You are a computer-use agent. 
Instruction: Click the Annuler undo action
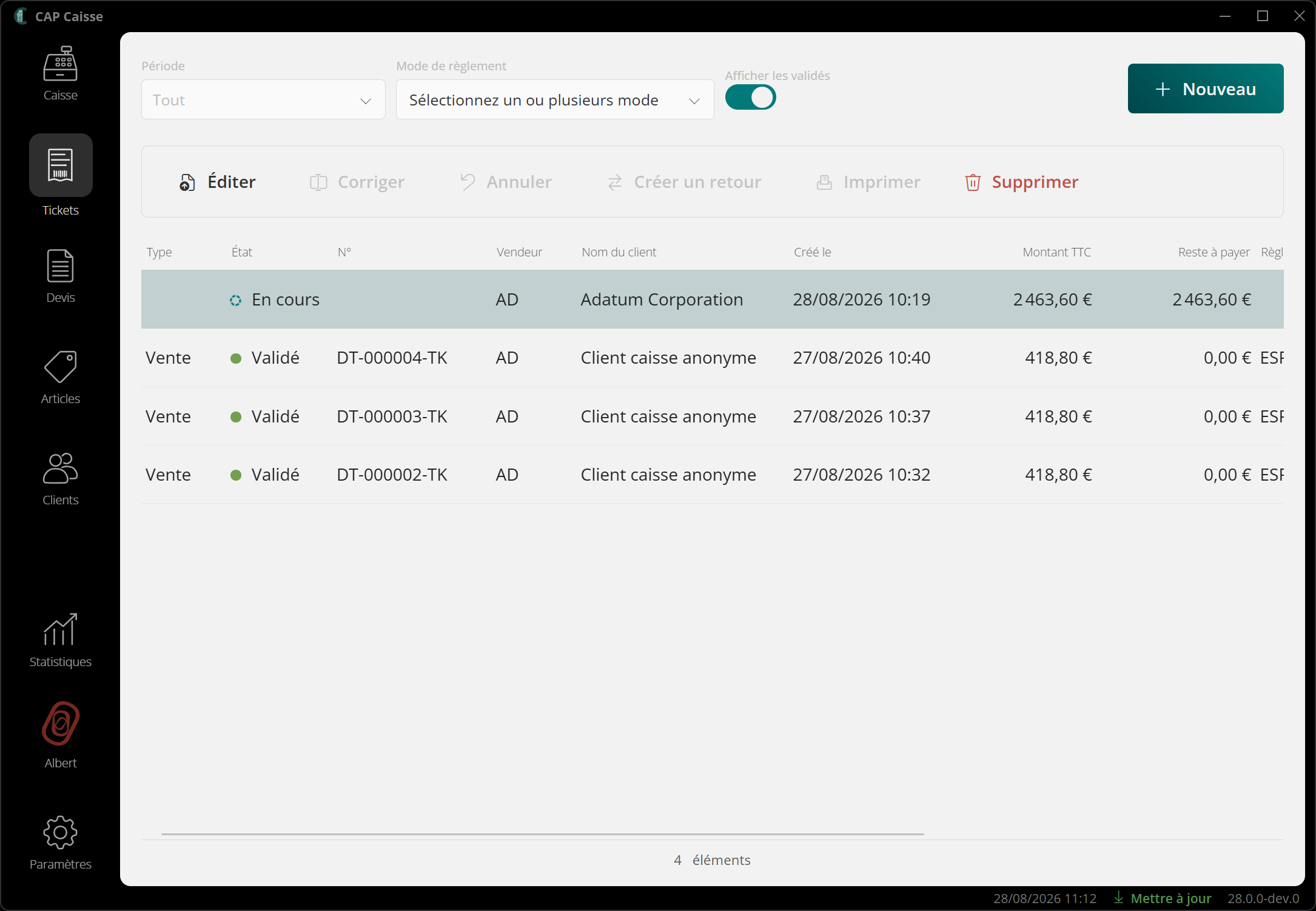[x=505, y=182]
